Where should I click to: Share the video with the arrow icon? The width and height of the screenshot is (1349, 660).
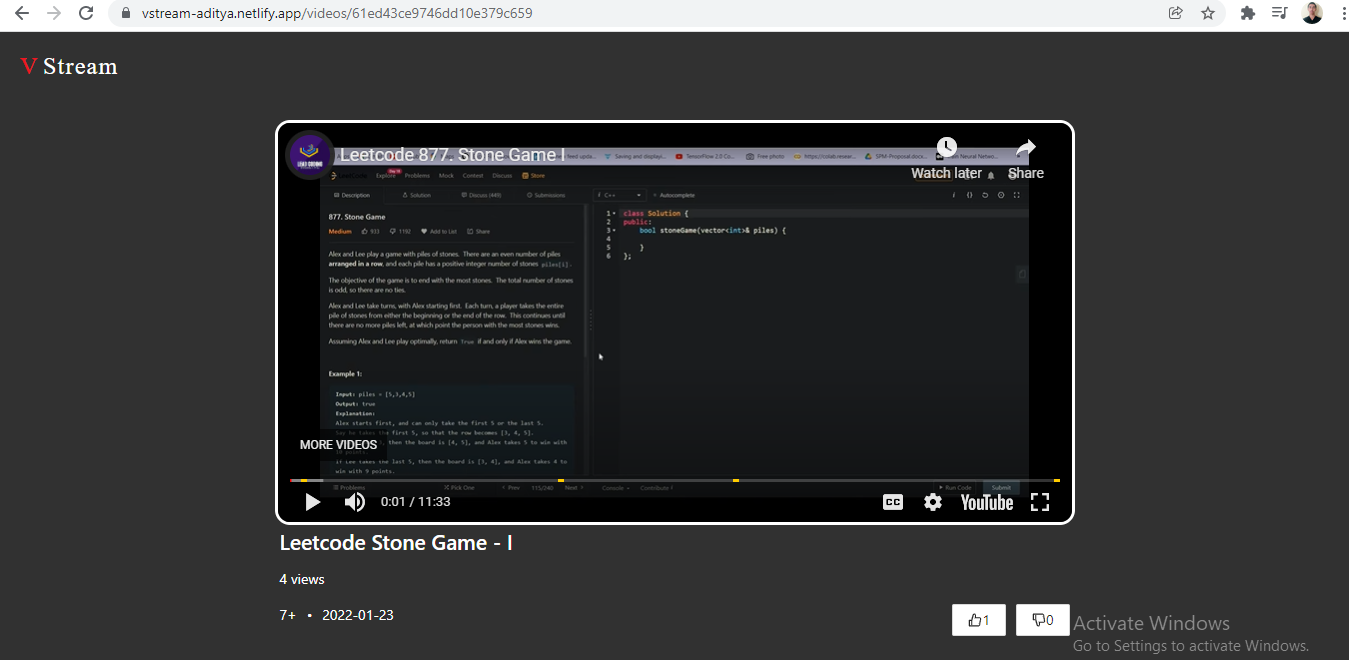(1026, 158)
